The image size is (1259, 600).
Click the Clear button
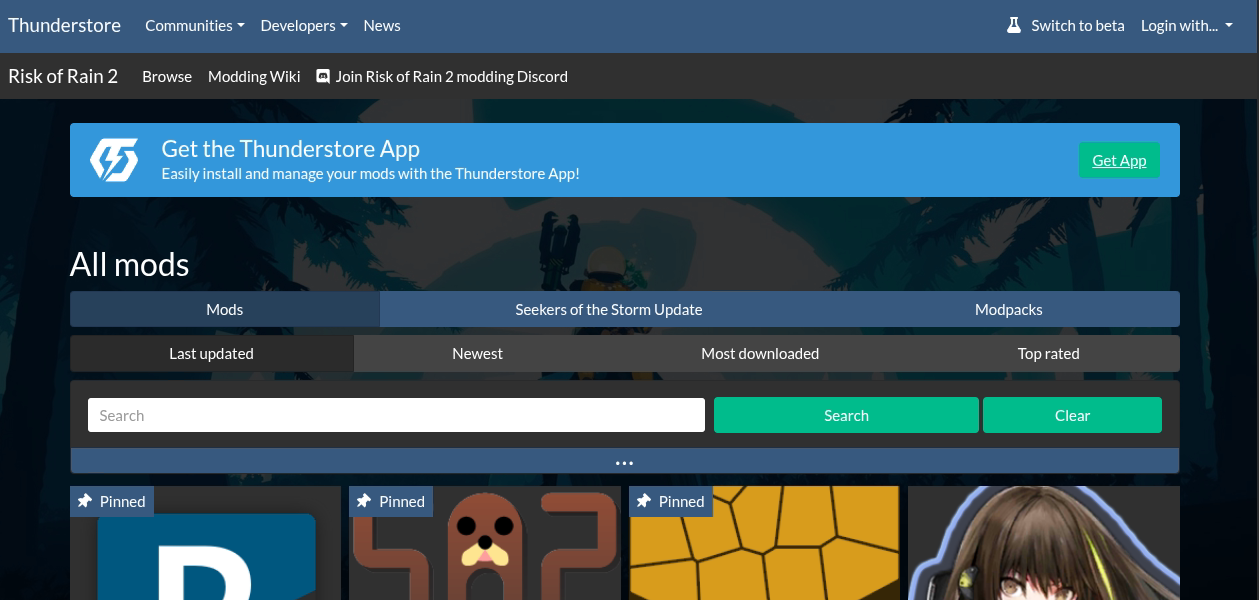pyautogui.click(x=1072, y=415)
